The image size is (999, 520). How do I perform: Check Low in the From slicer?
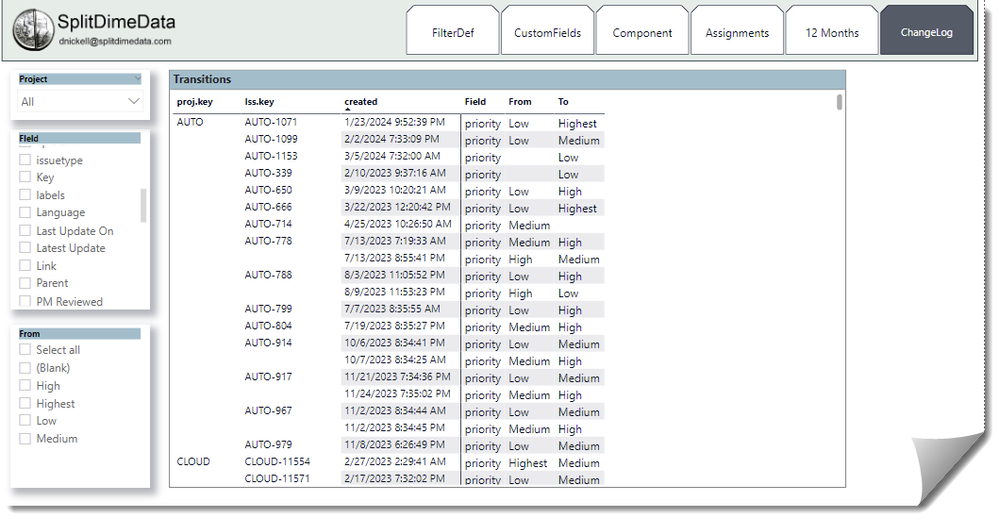(x=25, y=421)
